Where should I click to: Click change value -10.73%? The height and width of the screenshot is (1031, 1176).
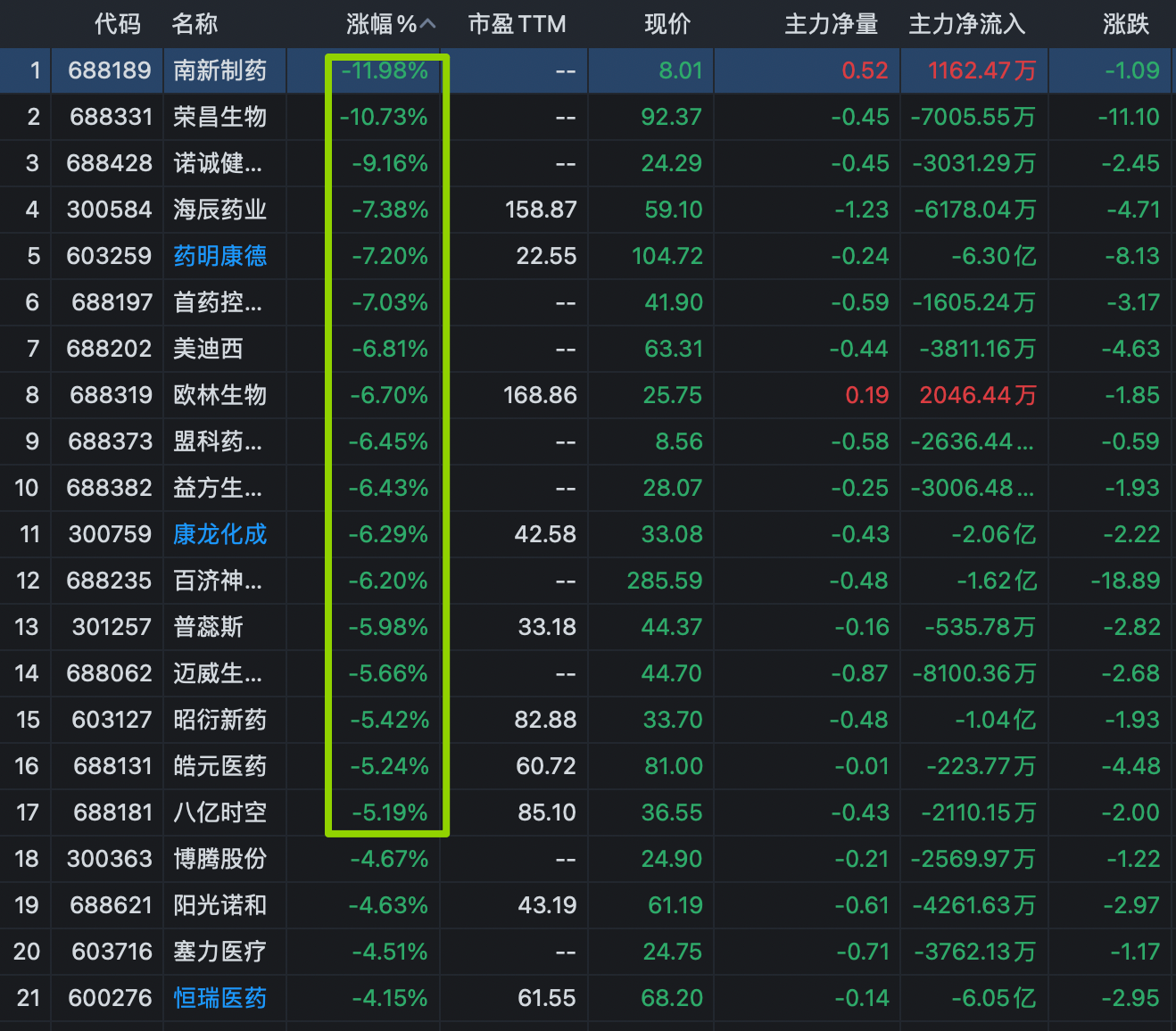point(384,117)
